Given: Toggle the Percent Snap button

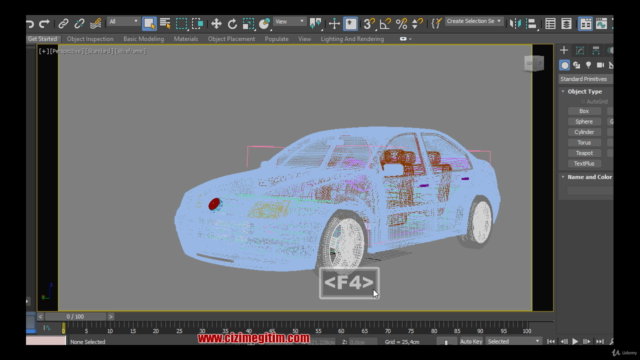Looking at the screenshot, I should tap(401, 24).
